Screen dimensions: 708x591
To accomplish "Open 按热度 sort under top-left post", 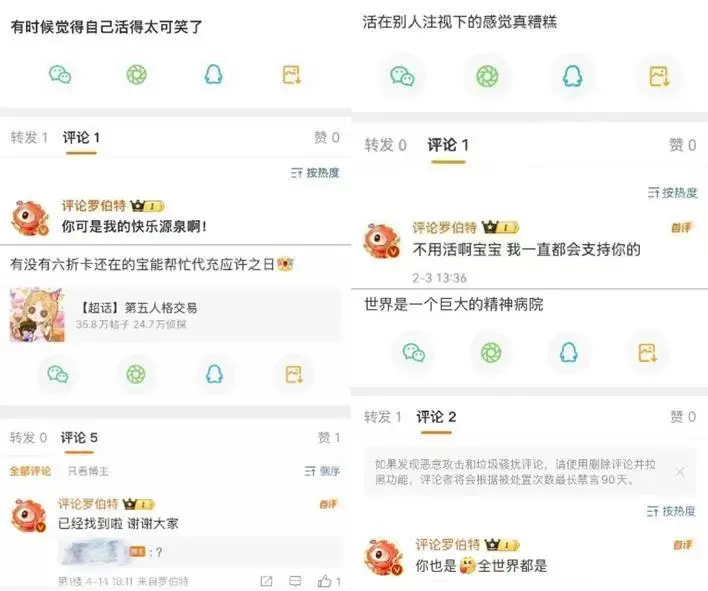I will pos(315,173).
